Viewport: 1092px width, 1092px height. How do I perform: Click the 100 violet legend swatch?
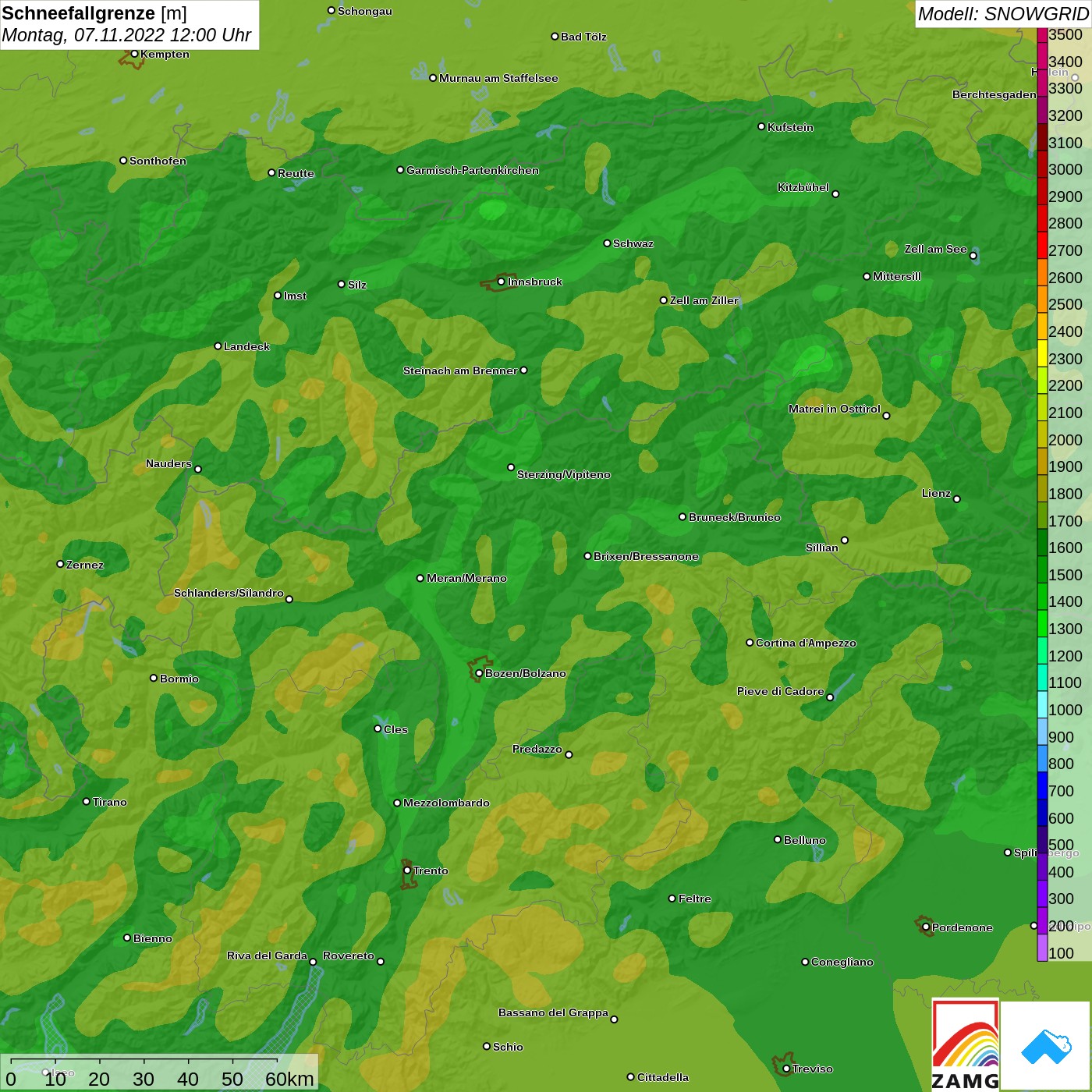(1042, 947)
